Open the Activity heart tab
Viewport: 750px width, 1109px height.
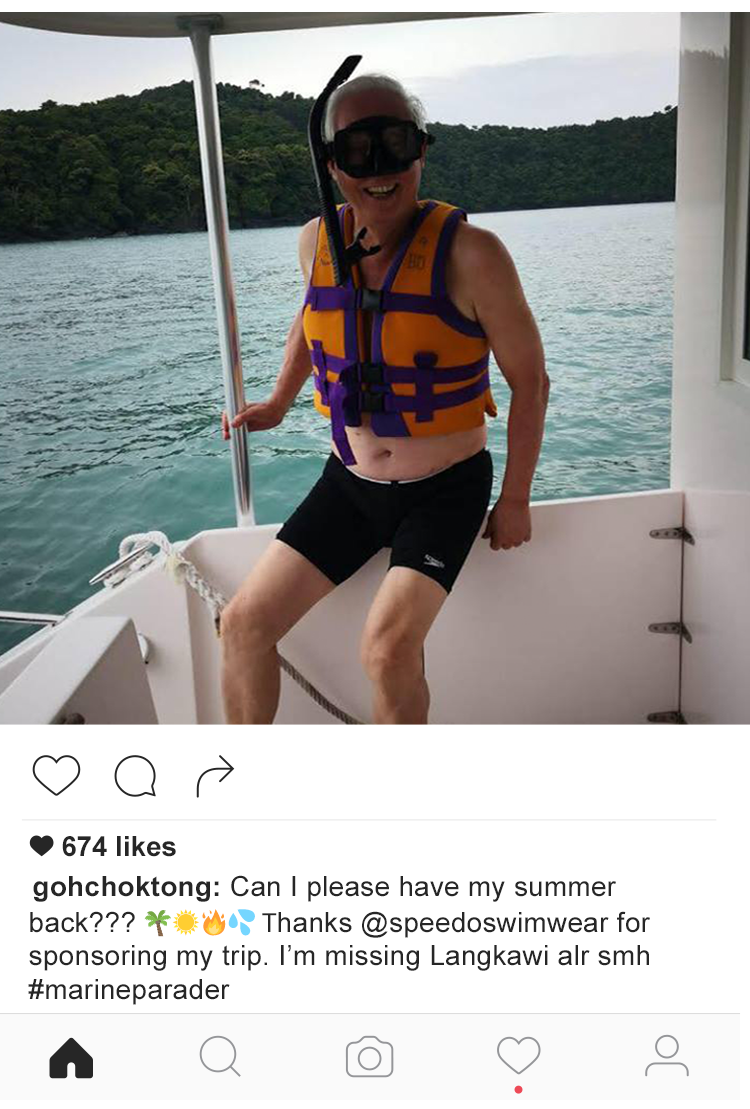coord(518,1055)
